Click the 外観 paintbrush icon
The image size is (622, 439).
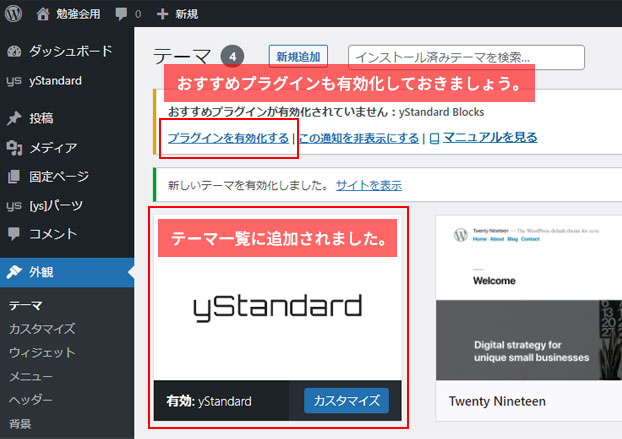coord(14,272)
